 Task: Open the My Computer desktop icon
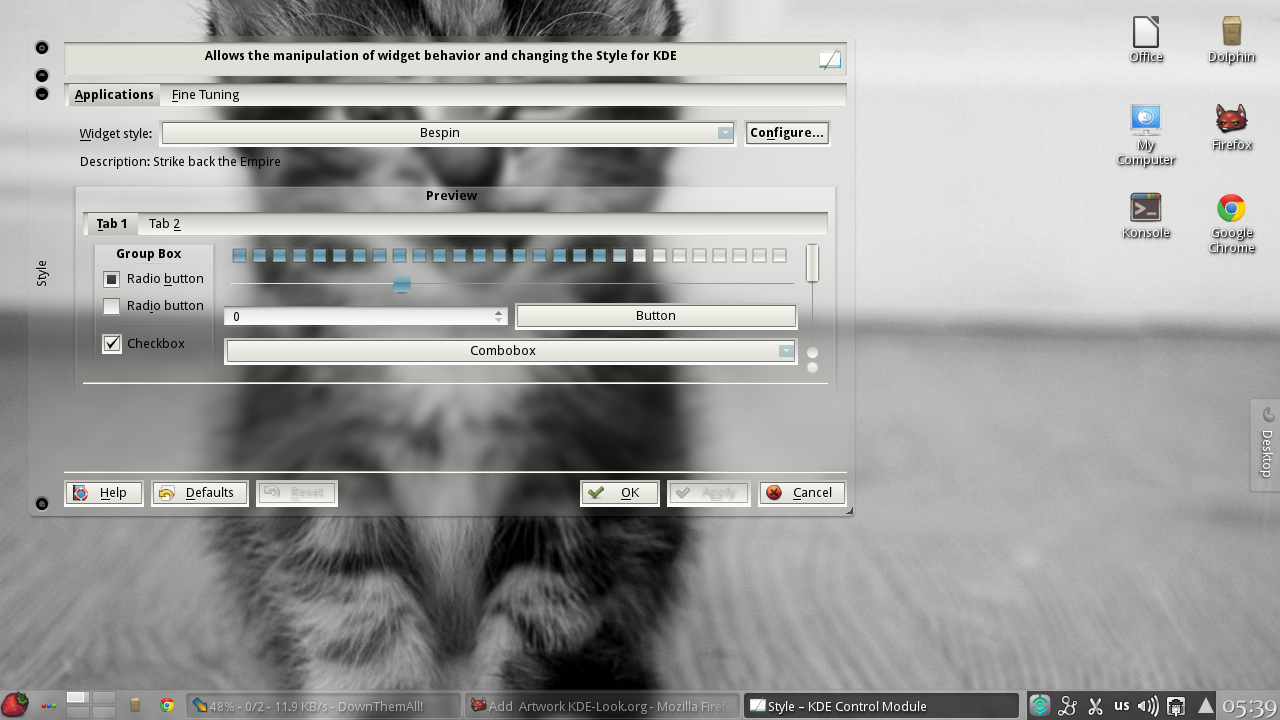coord(1146,134)
